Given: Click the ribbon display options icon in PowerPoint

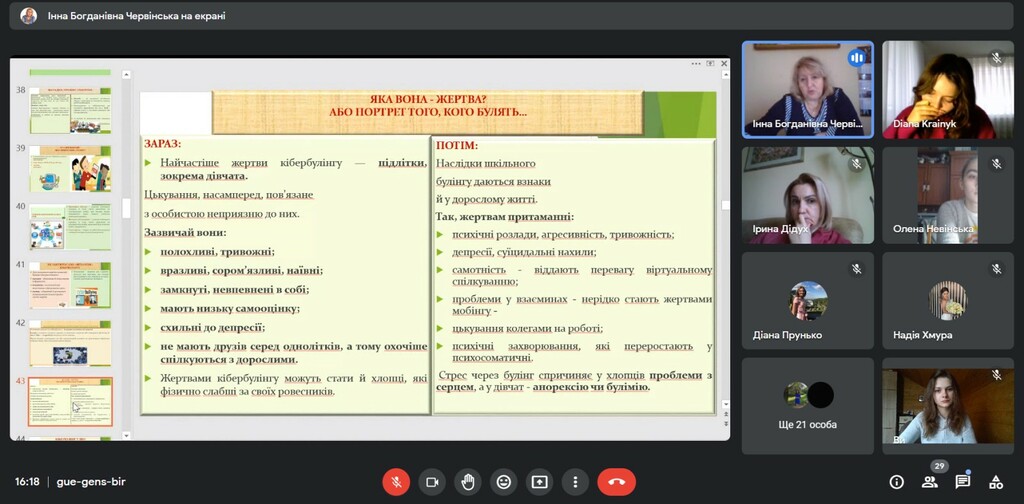Looking at the screenshot, I should click(710, 63).
